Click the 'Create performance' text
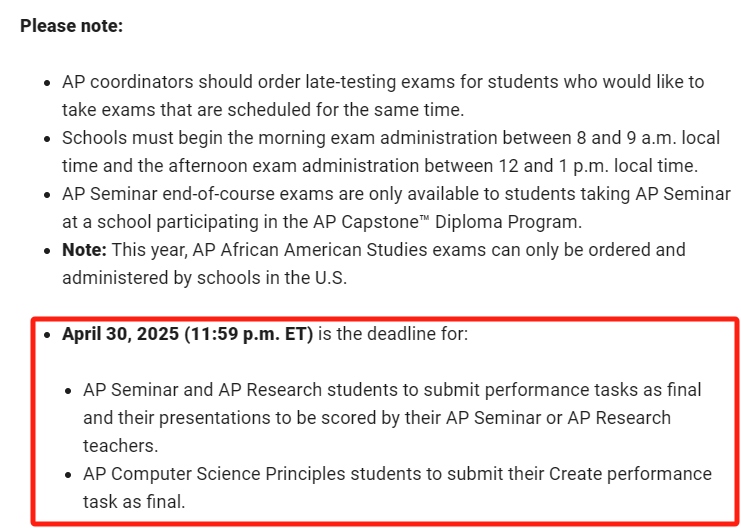Screen dimensions: 741x528 click(631, 474)
